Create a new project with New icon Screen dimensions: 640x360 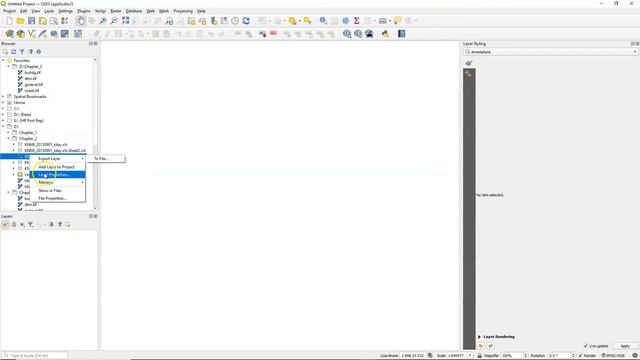pyautogui.click(x=9, y=21)
